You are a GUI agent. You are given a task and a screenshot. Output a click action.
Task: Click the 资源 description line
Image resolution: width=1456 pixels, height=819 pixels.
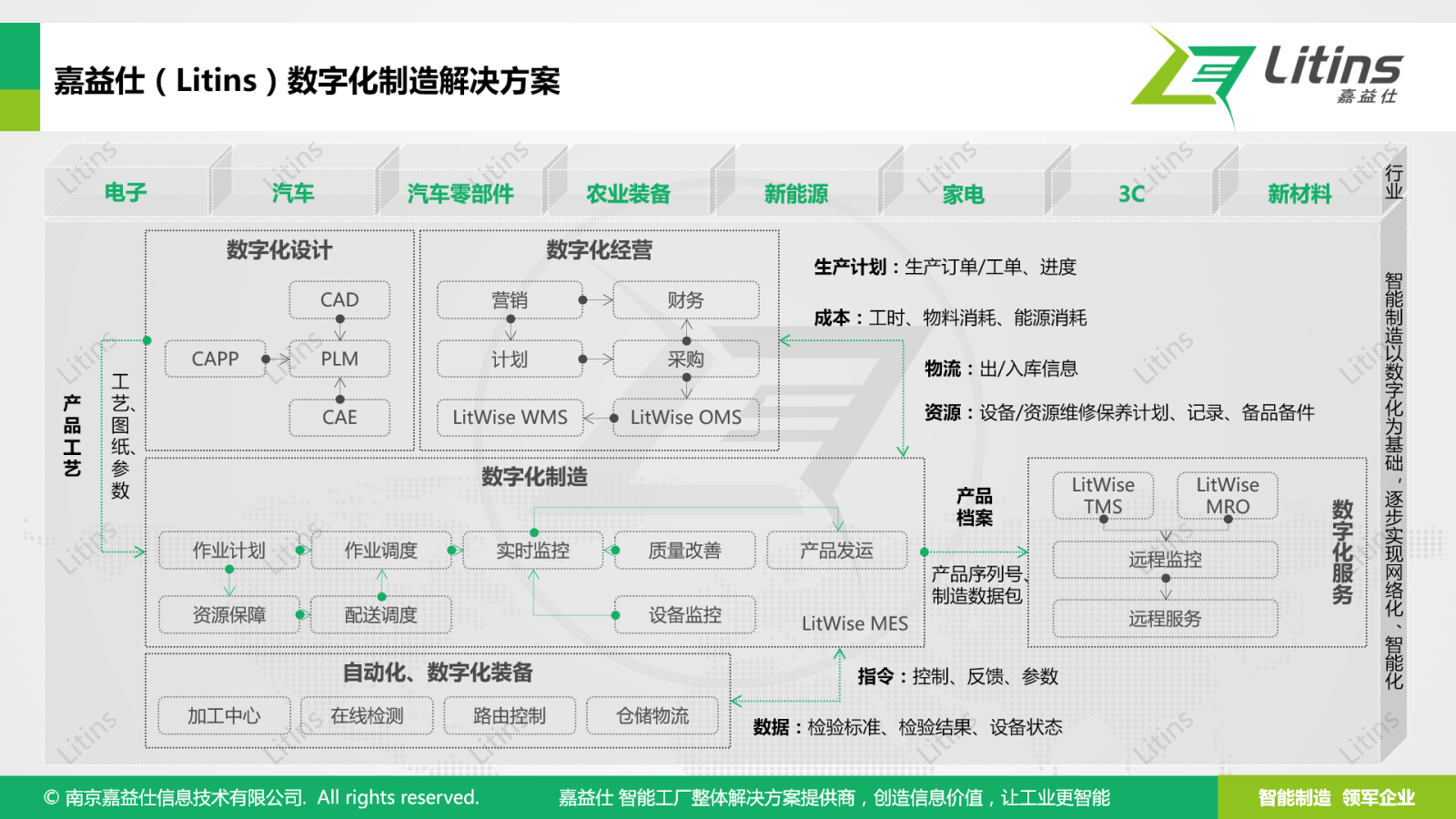tap(1119, 412)
